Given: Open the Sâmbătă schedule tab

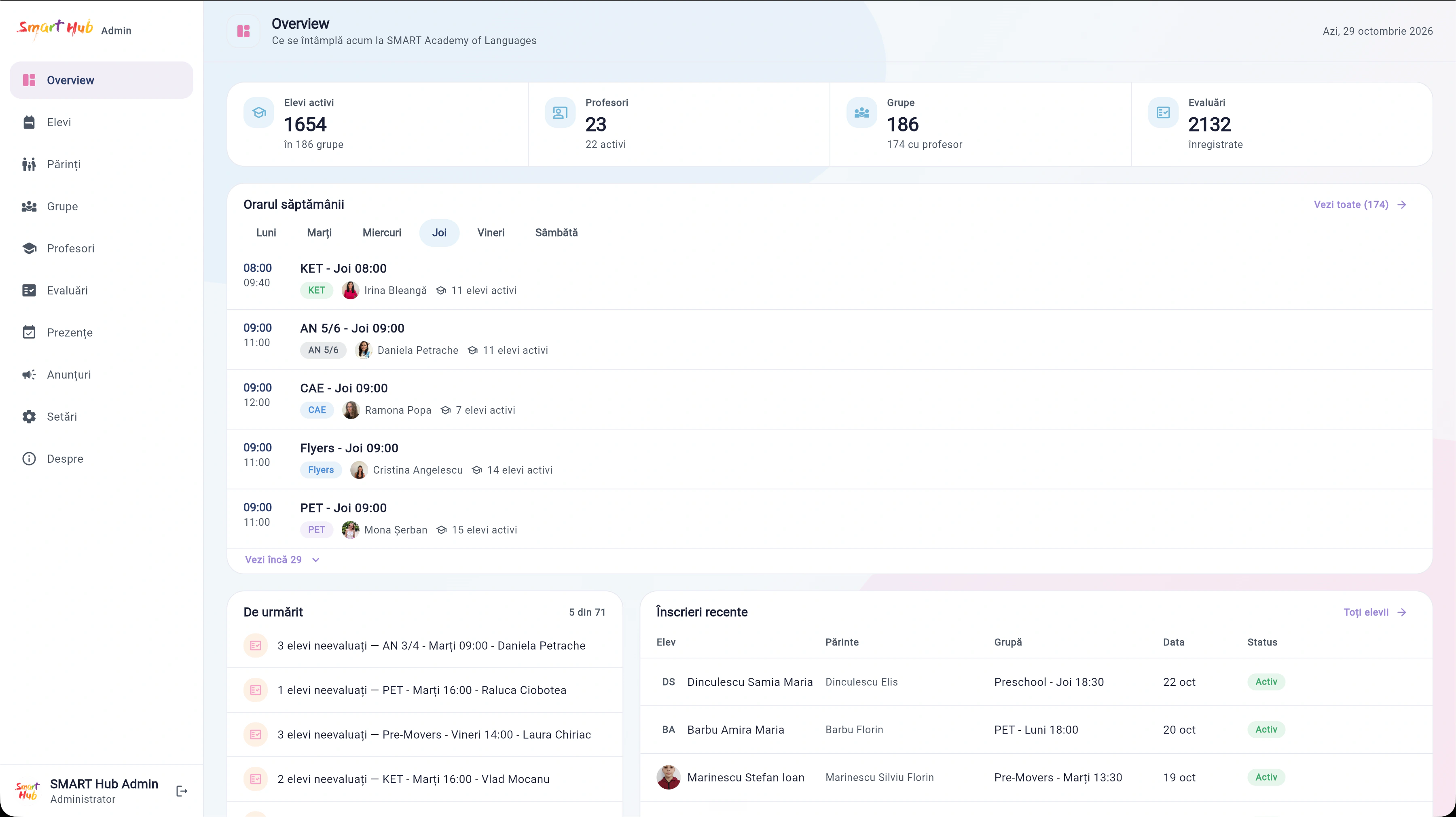Looking at the screenshot, I should click(x=556, y=233).
